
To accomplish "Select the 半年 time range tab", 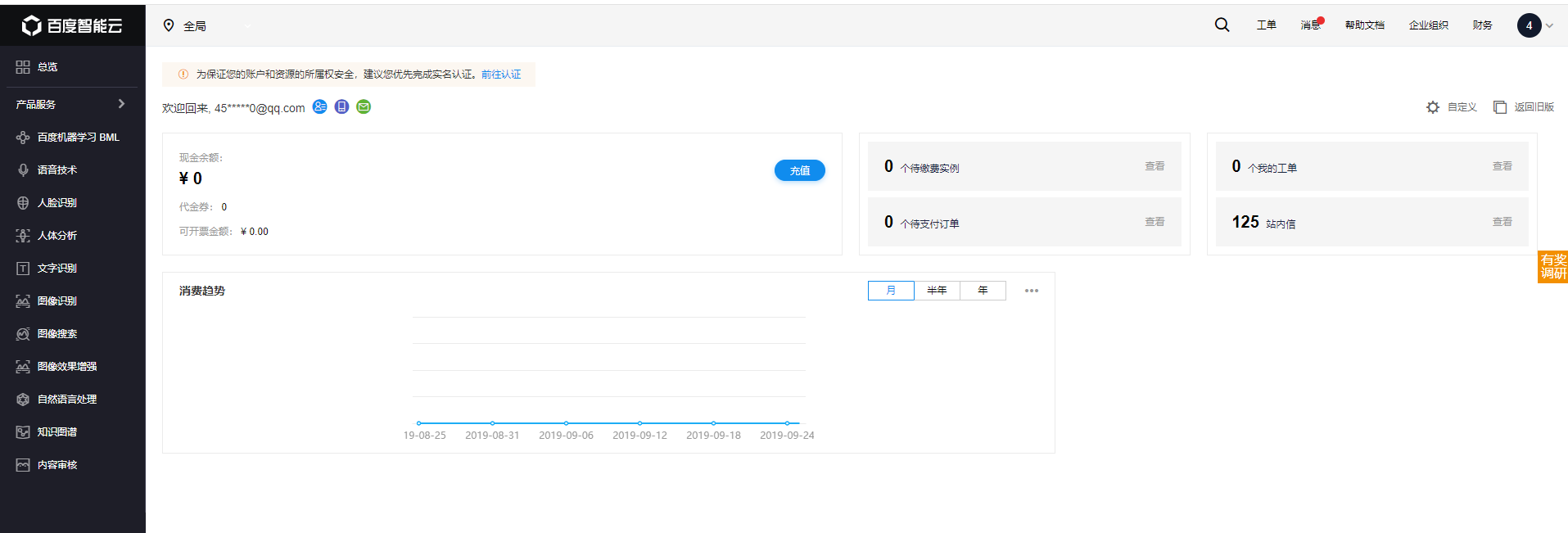I will pyautogui.click(x=937, y=291).
